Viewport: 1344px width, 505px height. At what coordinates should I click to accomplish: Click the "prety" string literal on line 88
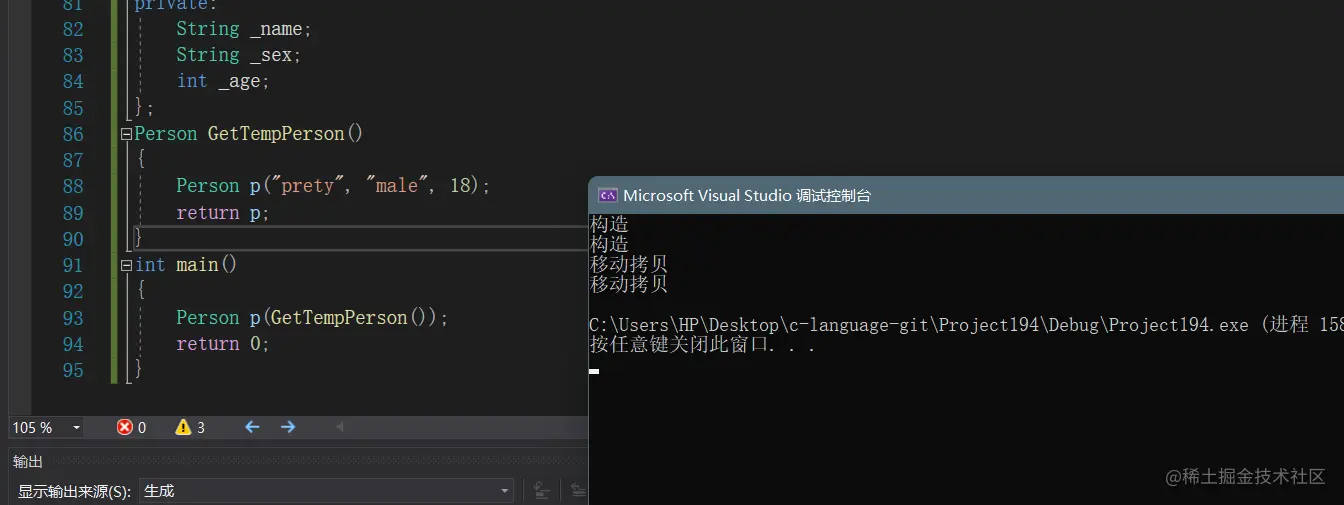[x=306, y=186]
